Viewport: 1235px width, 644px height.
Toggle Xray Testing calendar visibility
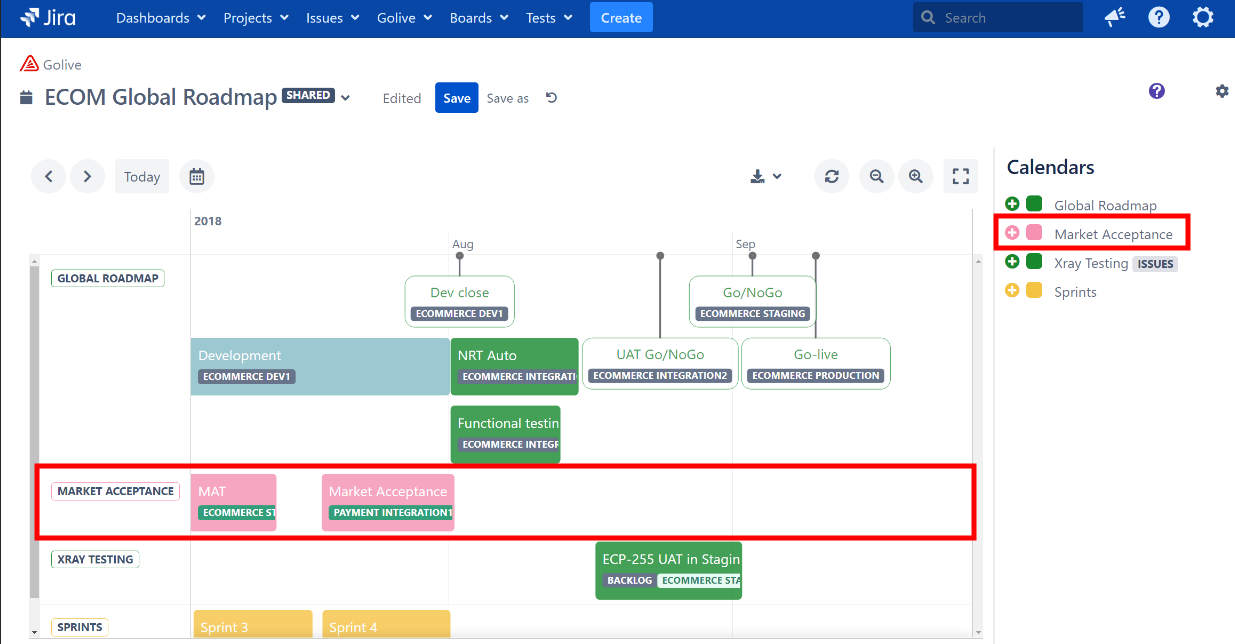1012,262
